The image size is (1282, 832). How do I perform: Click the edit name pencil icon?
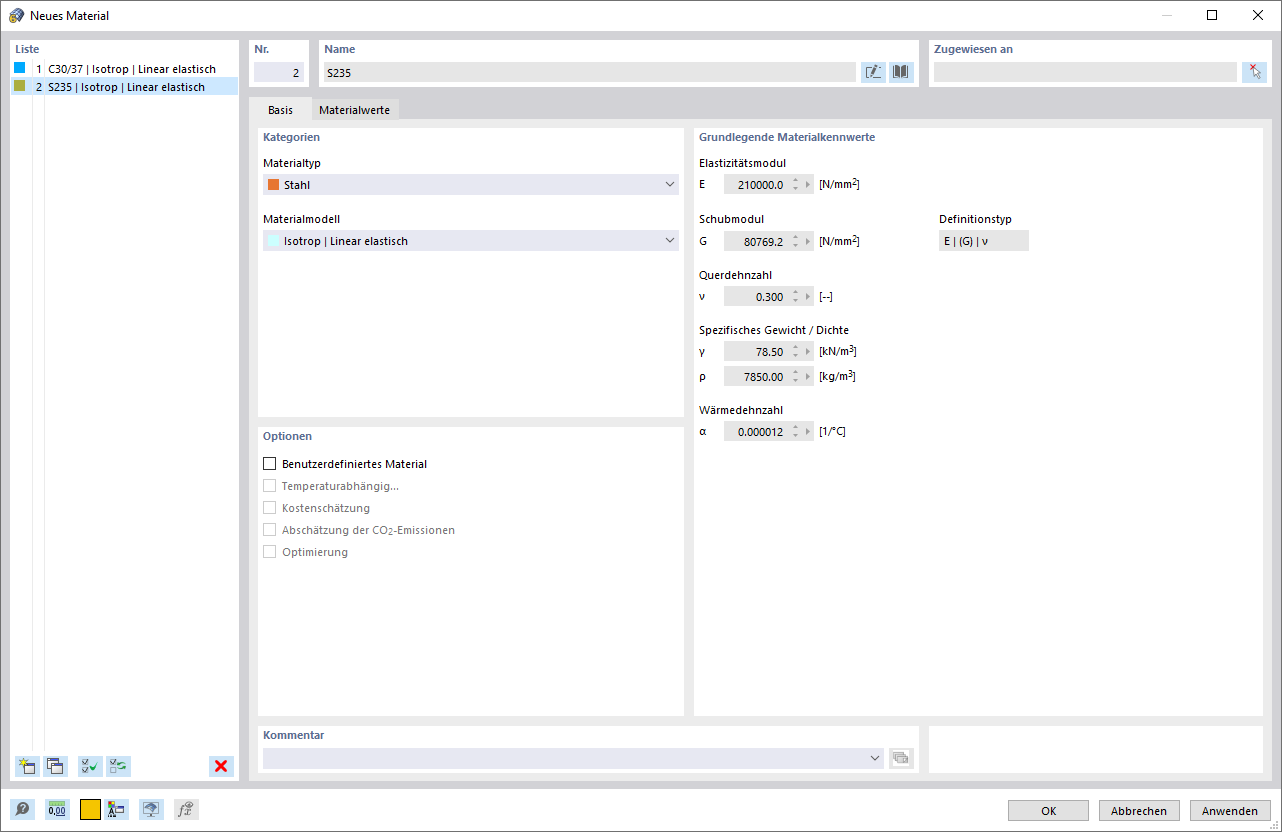[873, 72]
